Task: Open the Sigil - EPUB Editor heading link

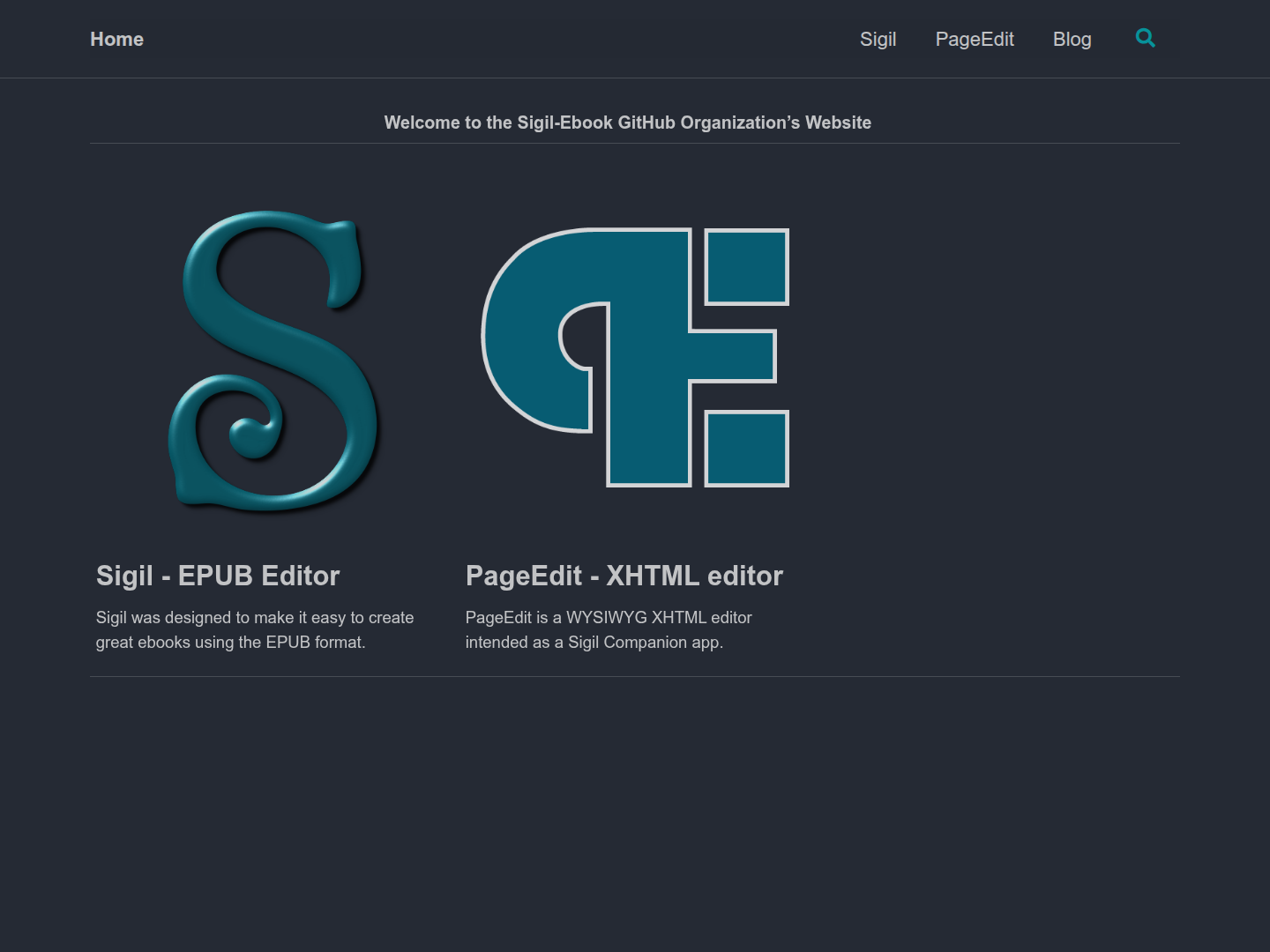Action: click(x=218, y=576)
